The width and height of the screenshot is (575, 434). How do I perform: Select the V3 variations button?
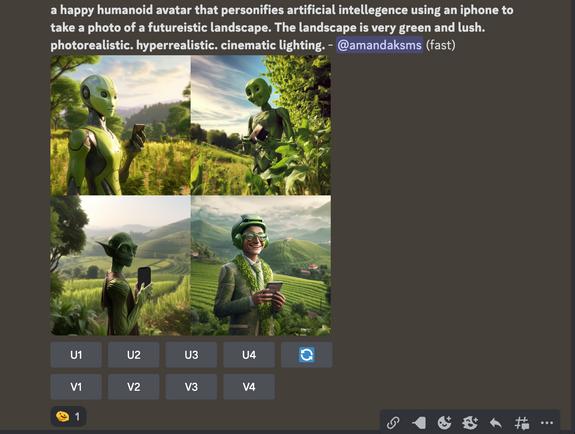coord(191,387)
